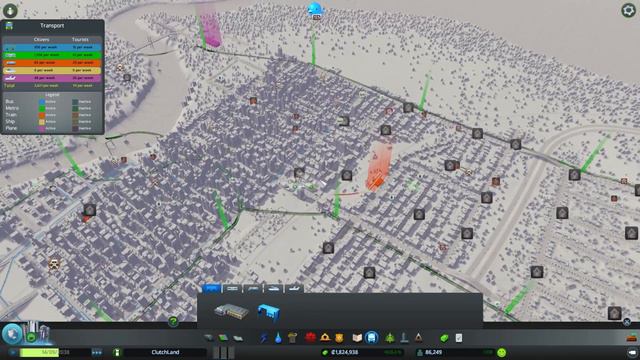Screen dimensions: 640x360
Task: Click the purple plane statistics row
Action: [x=52, y=78]
